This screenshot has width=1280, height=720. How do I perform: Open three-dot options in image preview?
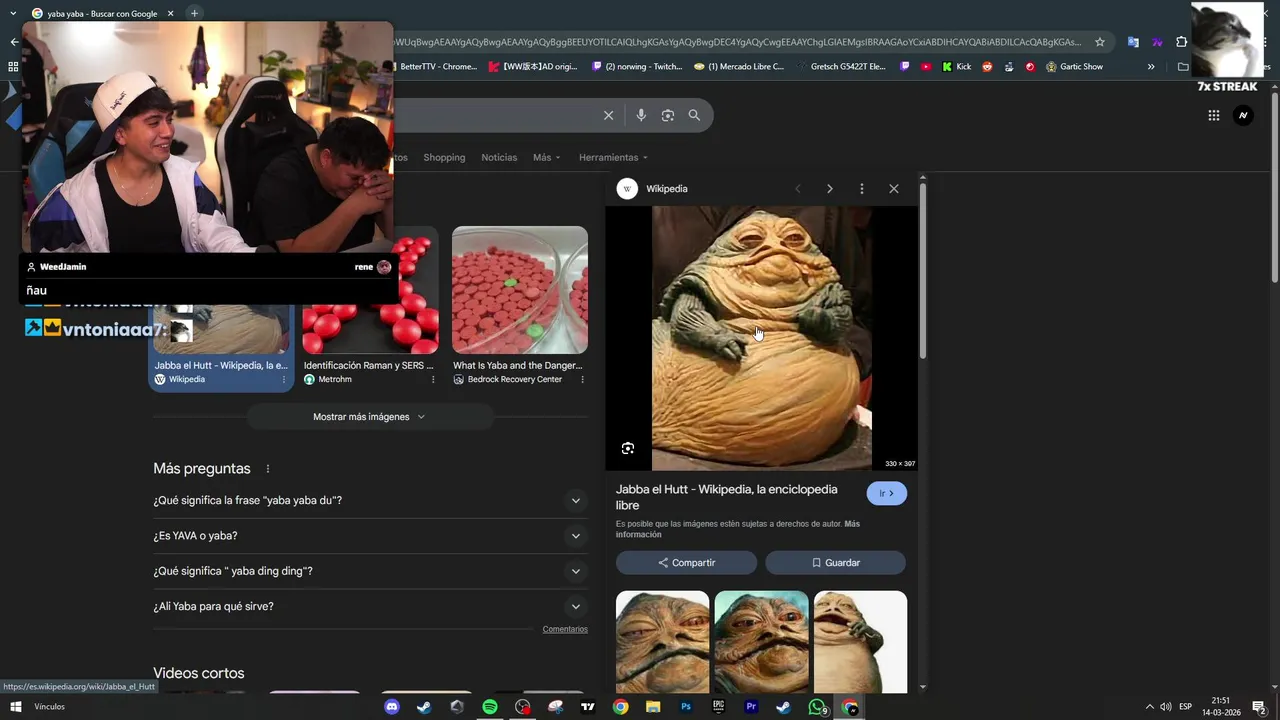861,188
